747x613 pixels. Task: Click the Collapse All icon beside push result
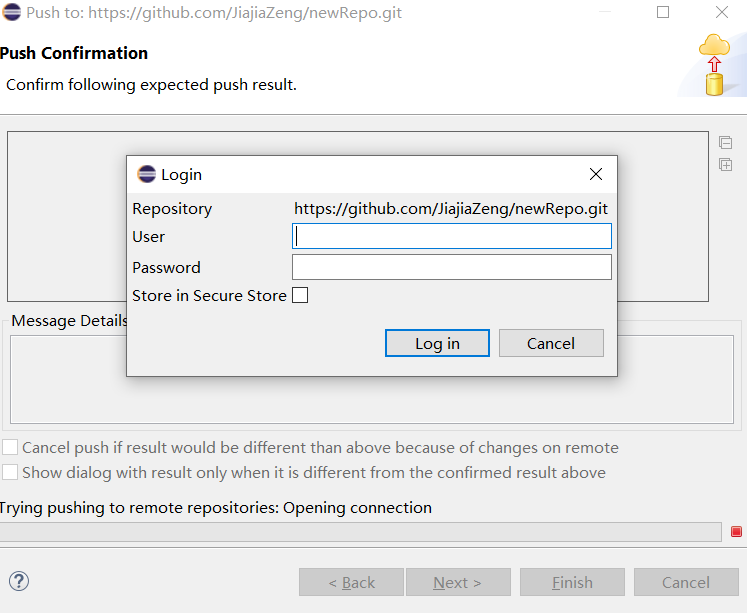pos(725,142)
